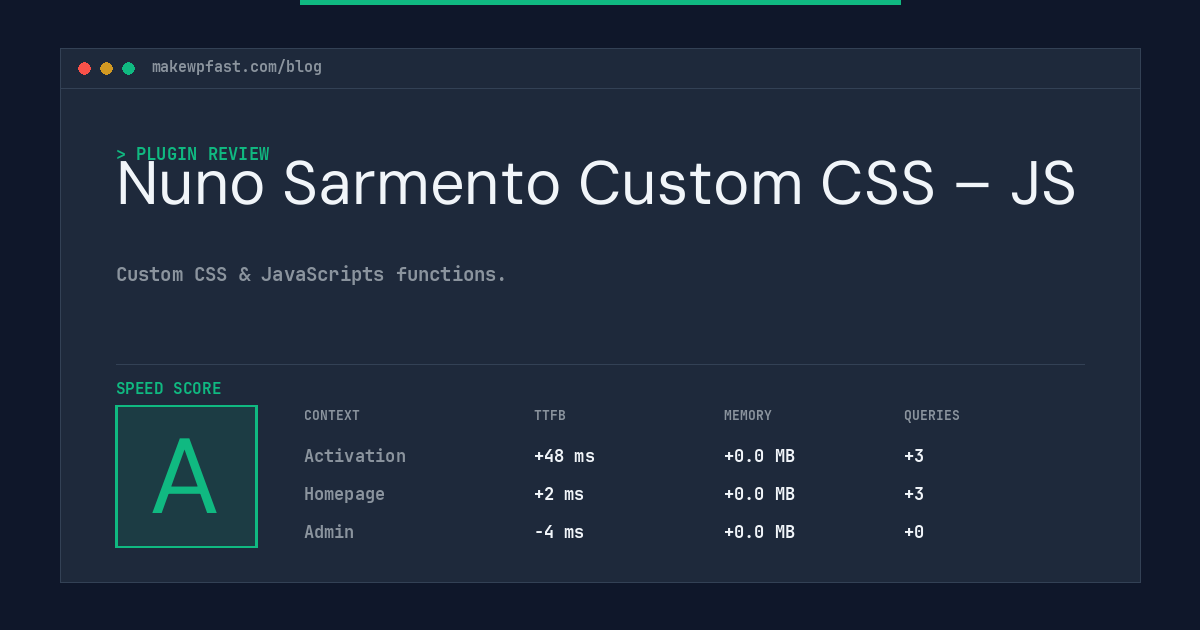Click the TTFB column header
Screen dimensions: 1200x630
click(x=550, y=416)
